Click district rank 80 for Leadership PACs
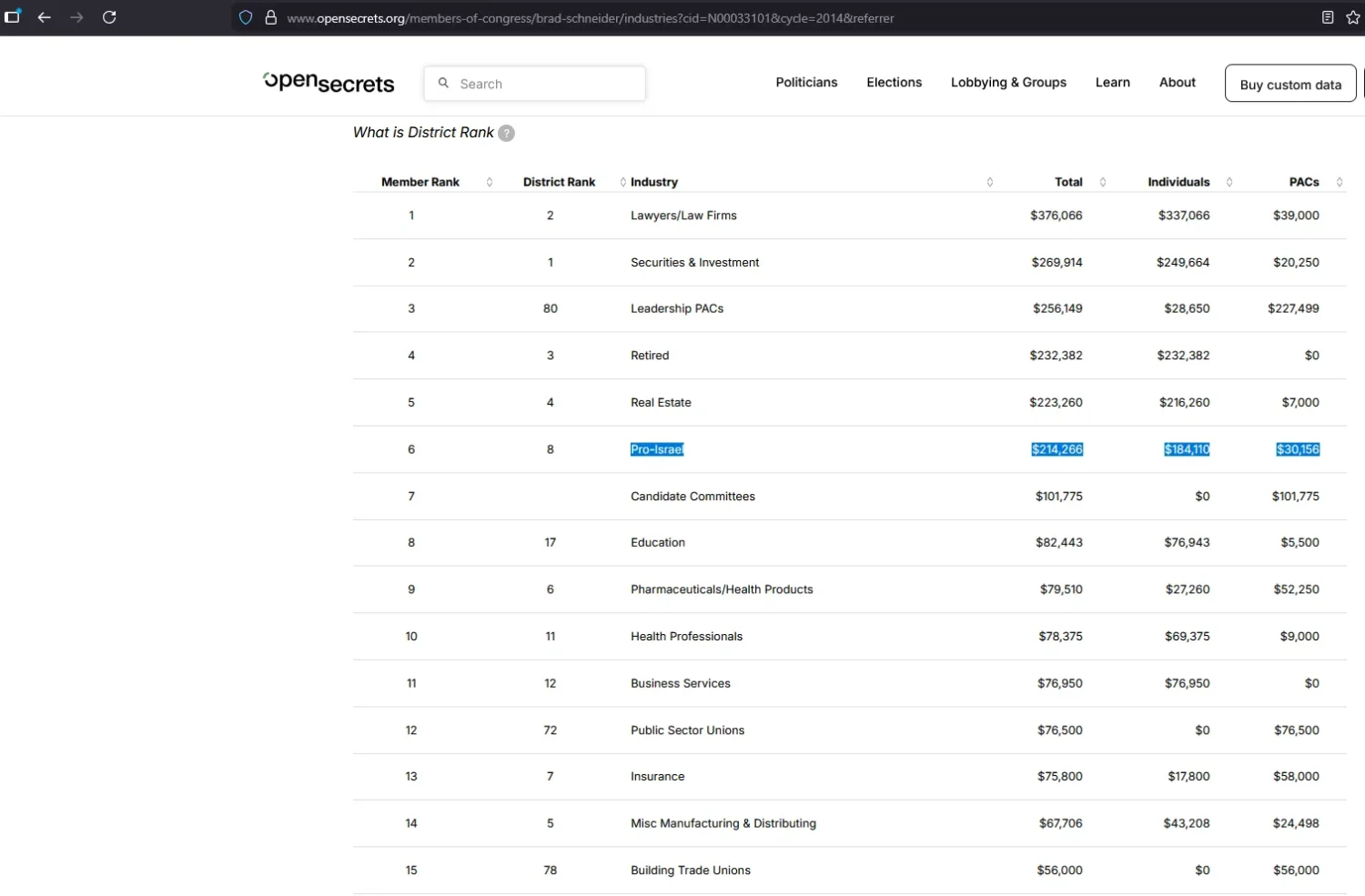 pyautogui.click(x=551, y=308)
